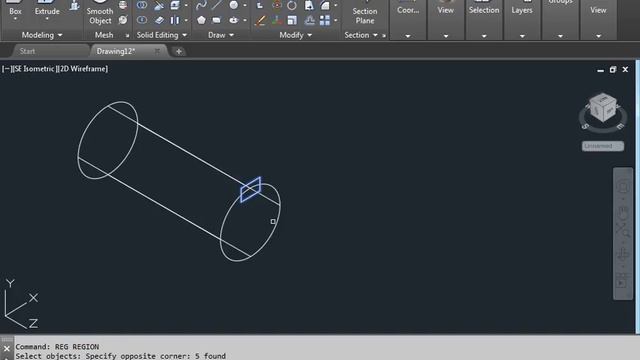
Task: Add a new drawing tab
Action: coord(179,51)
